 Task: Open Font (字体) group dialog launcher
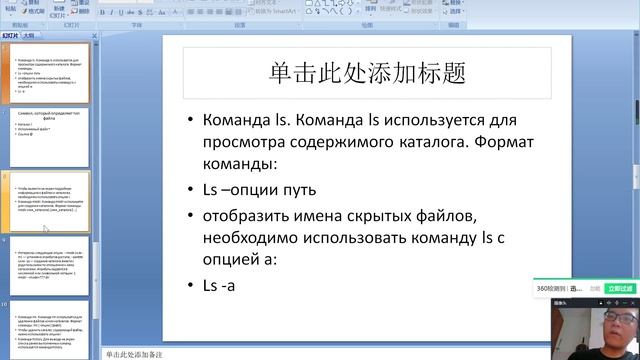[181, 25]
